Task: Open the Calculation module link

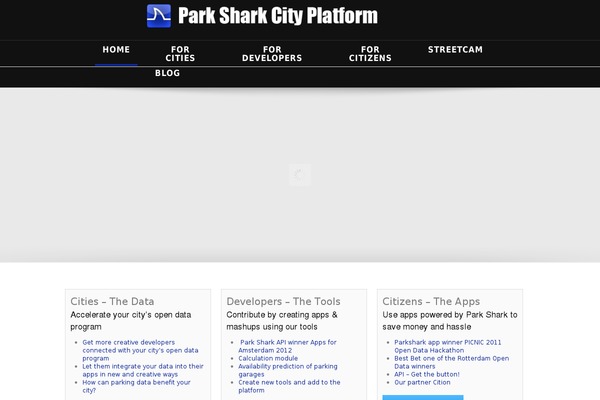Action: click(x=268, y=358)
